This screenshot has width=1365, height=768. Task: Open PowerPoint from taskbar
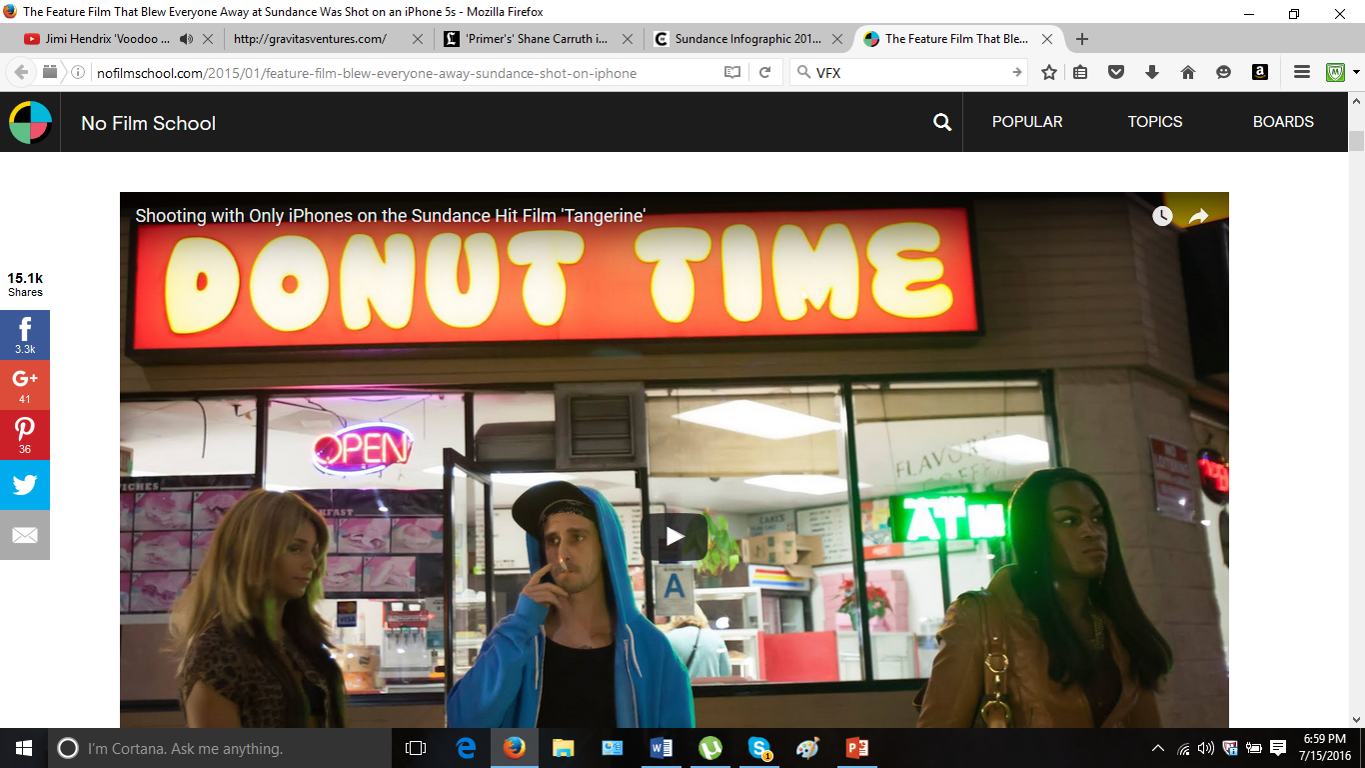pyautogui.click(x=856, y=748)
